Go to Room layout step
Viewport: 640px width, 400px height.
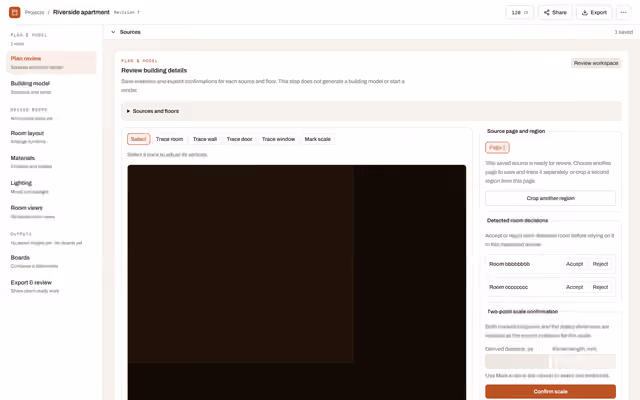51,137
